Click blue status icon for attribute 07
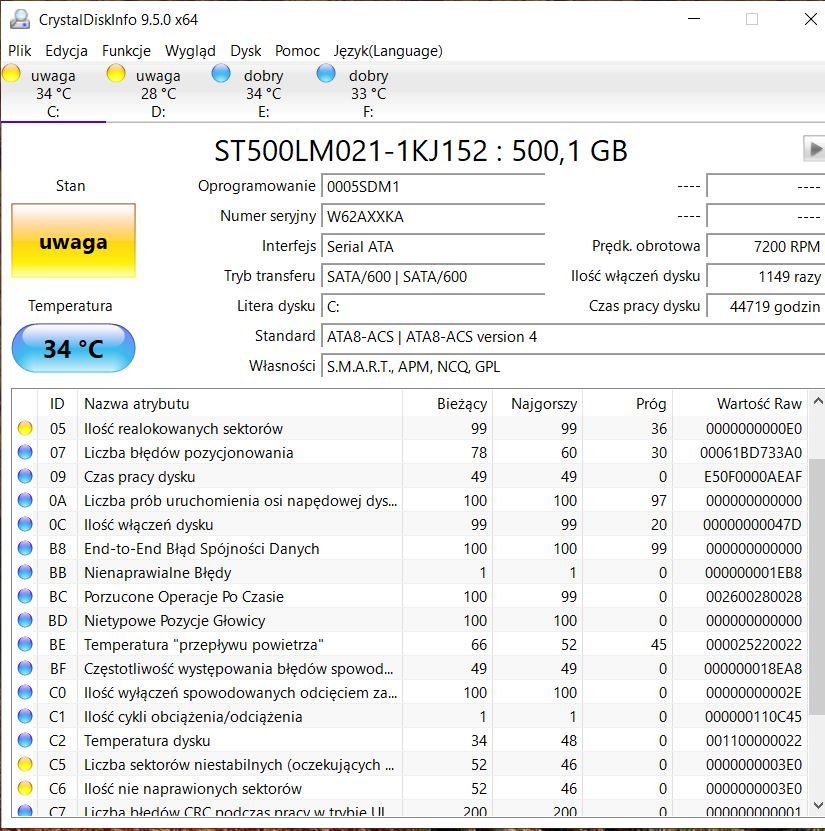This screenshot has height=831, width=825. click(x=25, y=452)
